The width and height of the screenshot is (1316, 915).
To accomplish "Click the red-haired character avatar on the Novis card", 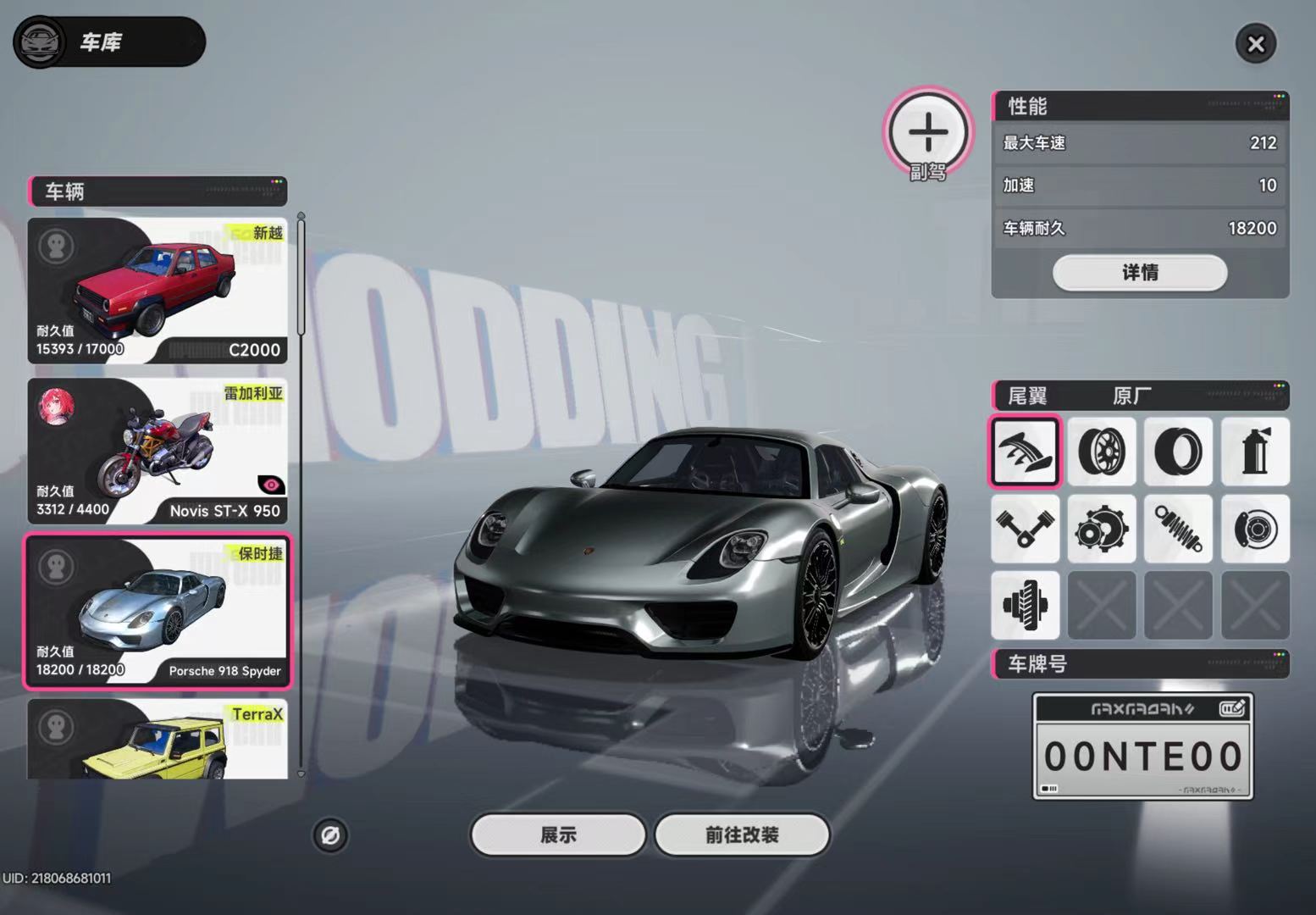I will 57,407.
